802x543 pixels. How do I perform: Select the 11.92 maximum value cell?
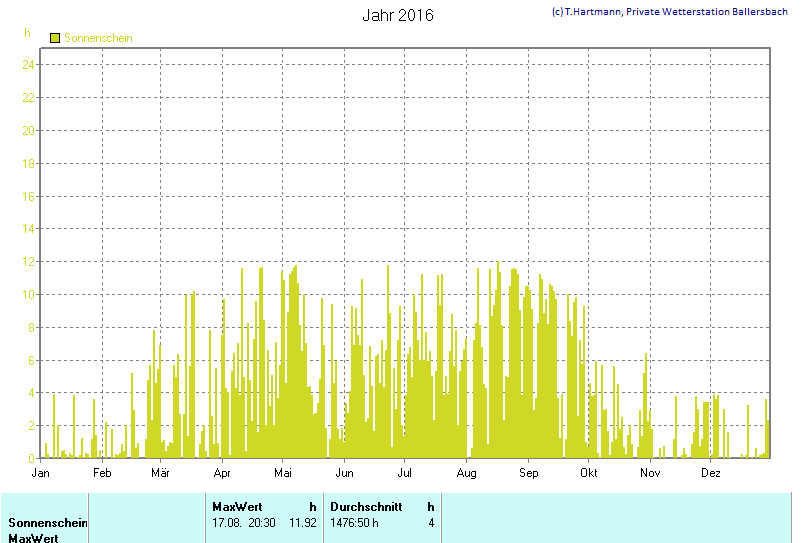[x=303, y=523]
